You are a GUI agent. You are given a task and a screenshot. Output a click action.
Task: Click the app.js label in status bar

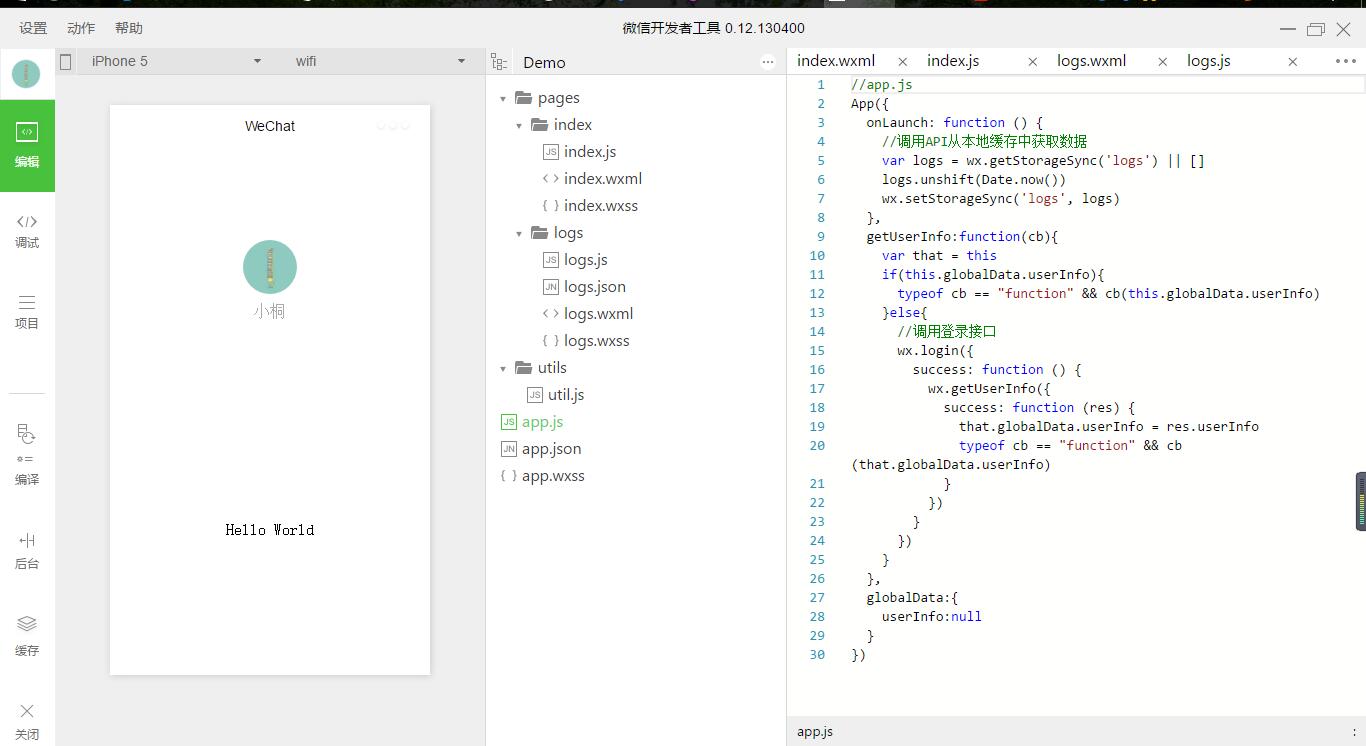click(815, 732)
